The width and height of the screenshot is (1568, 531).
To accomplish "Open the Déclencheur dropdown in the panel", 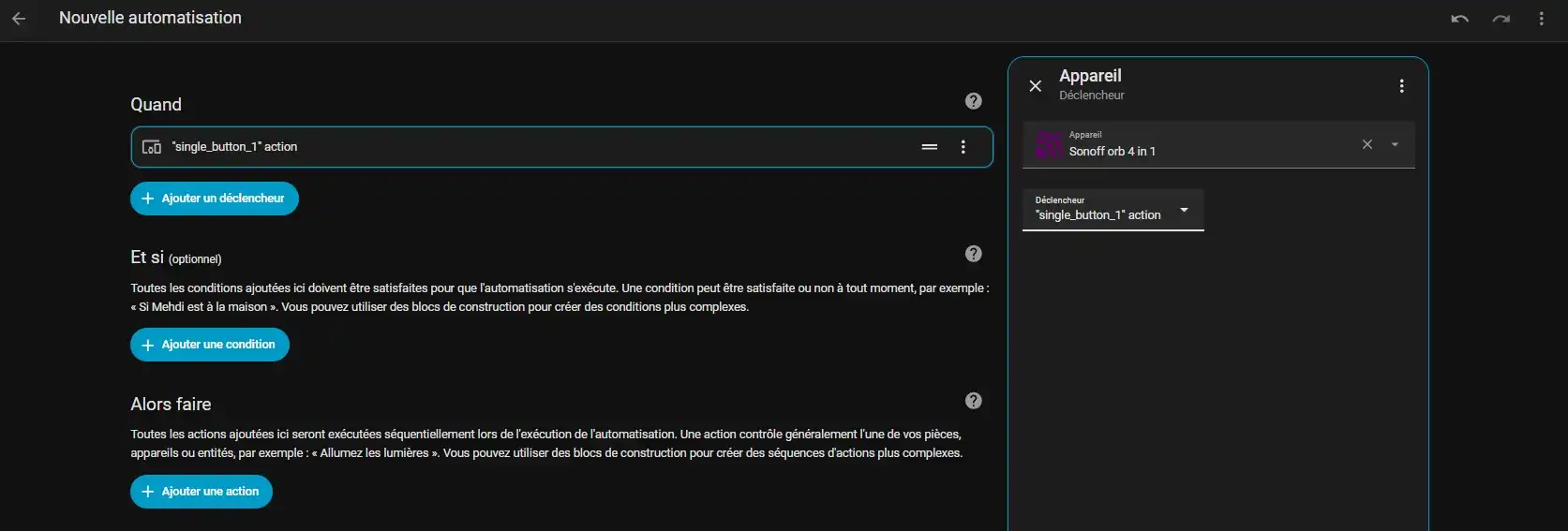I will pyautogui.click(x=1113, y=210).
